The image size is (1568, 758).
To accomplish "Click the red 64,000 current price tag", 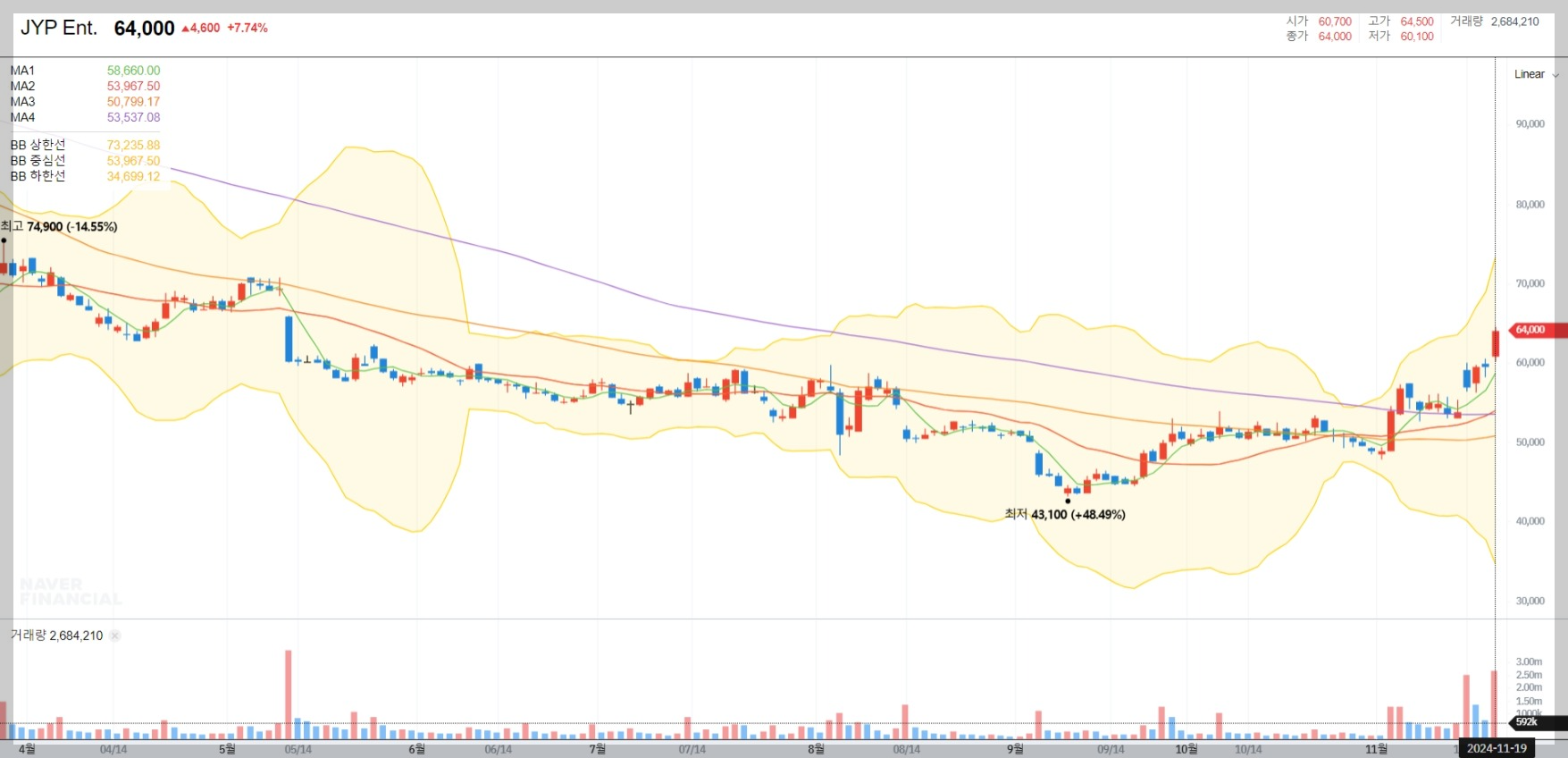I will pyautogui.click(x=1537, y=330).
